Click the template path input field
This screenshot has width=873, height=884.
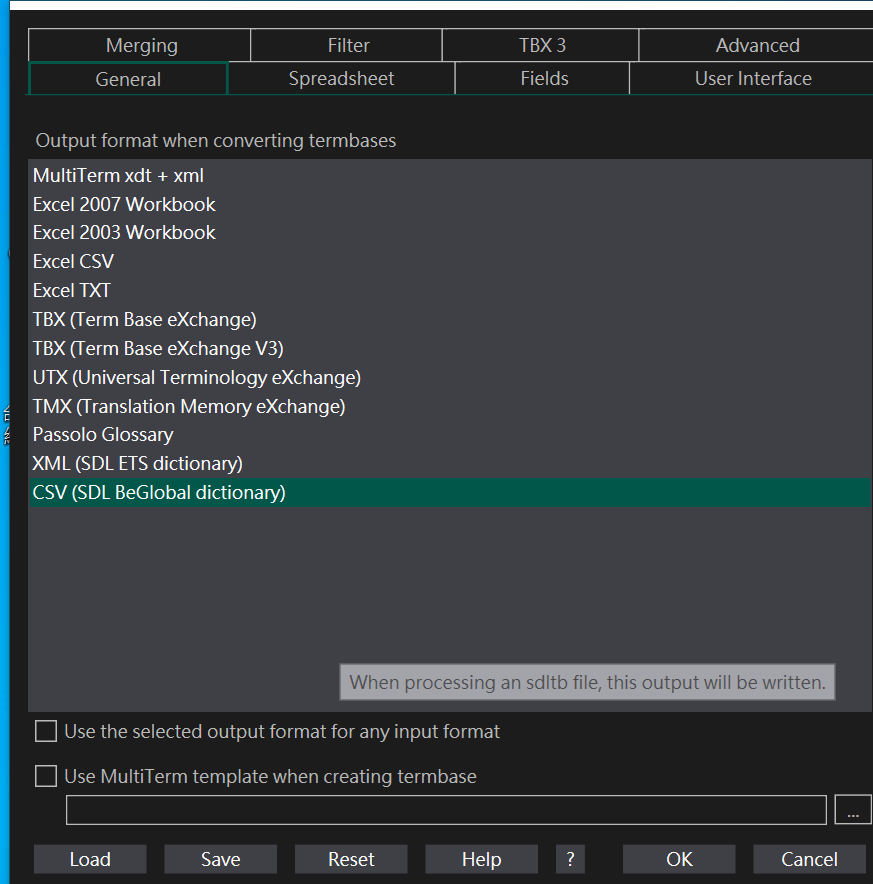pyautogui.click(x=446, y=809)
